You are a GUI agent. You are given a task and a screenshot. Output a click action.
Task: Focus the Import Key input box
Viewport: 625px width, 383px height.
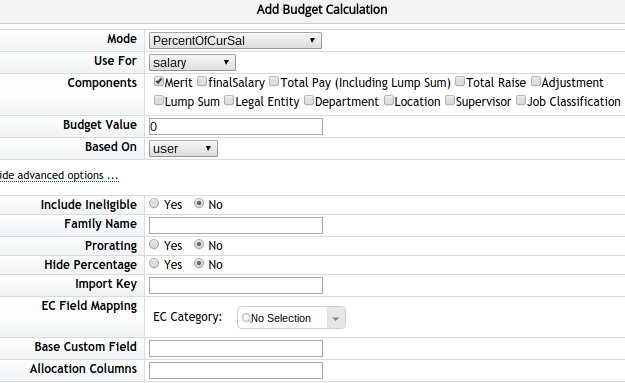(x=236, y=285)
